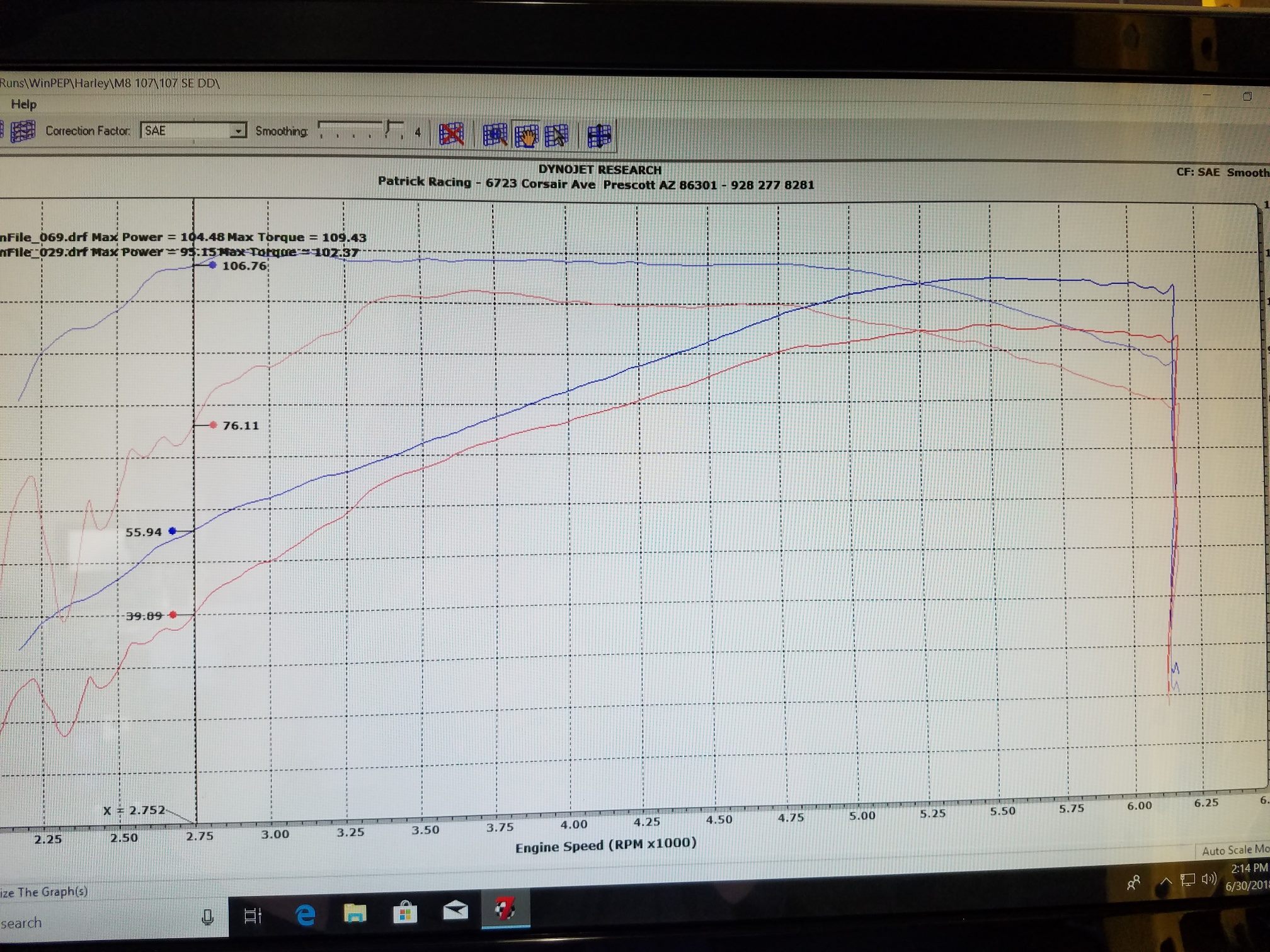This screenshot has width=1270, height=952.
Task: Open the Correction Factor SAE dropdown
Action: tap(193, 130)
